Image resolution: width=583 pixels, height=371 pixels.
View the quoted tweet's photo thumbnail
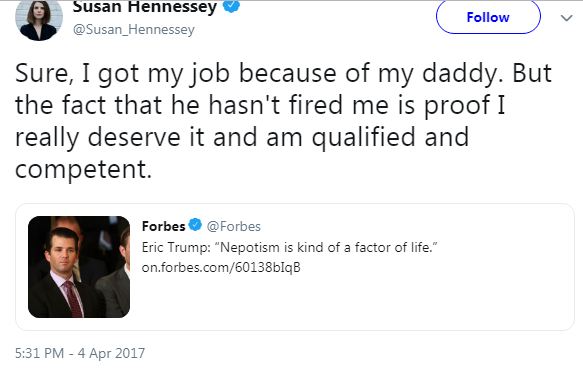(x=79, y=267)
